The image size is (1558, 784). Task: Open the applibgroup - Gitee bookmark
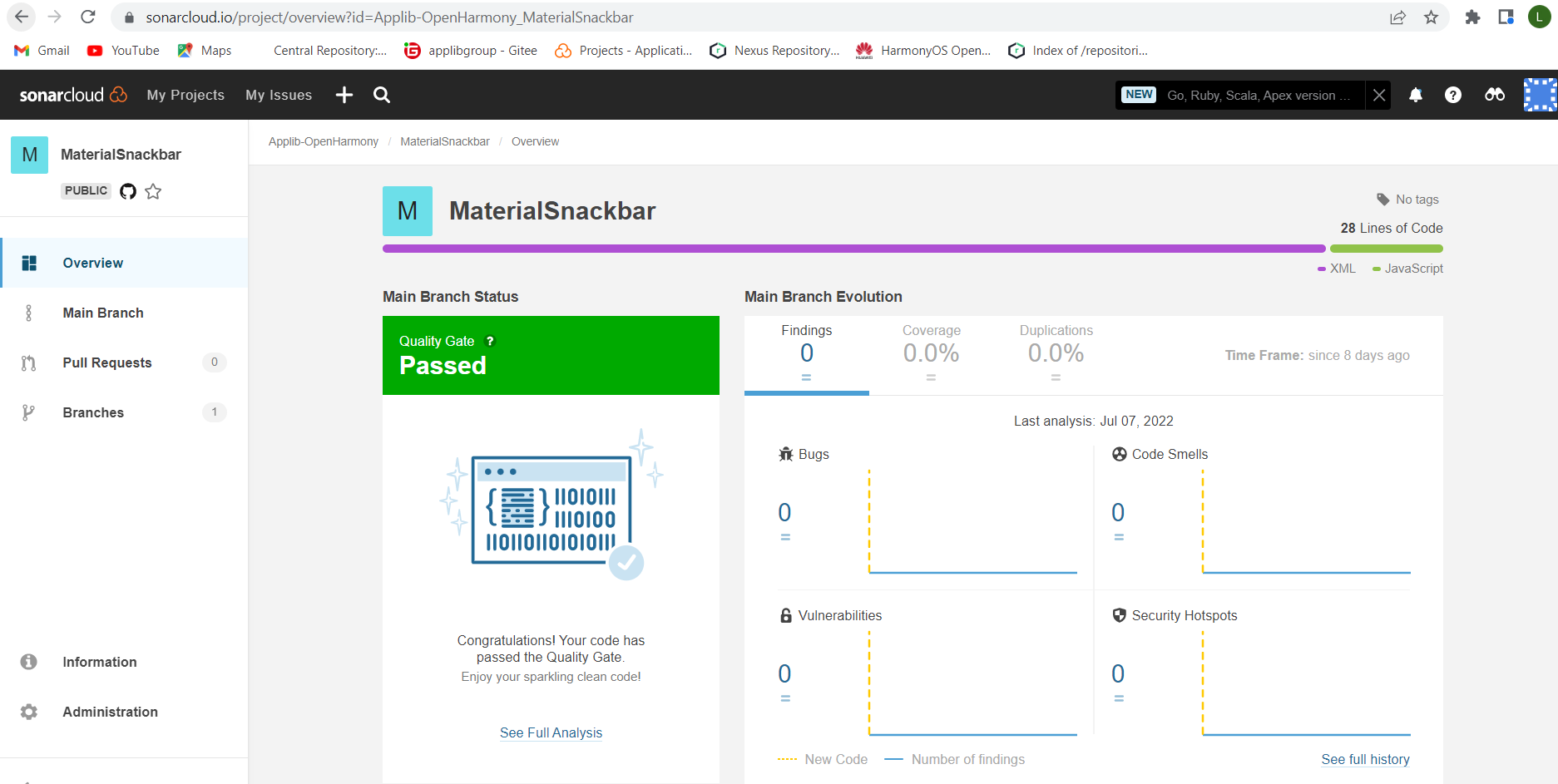pyautogui.click(x=471, y=51)
